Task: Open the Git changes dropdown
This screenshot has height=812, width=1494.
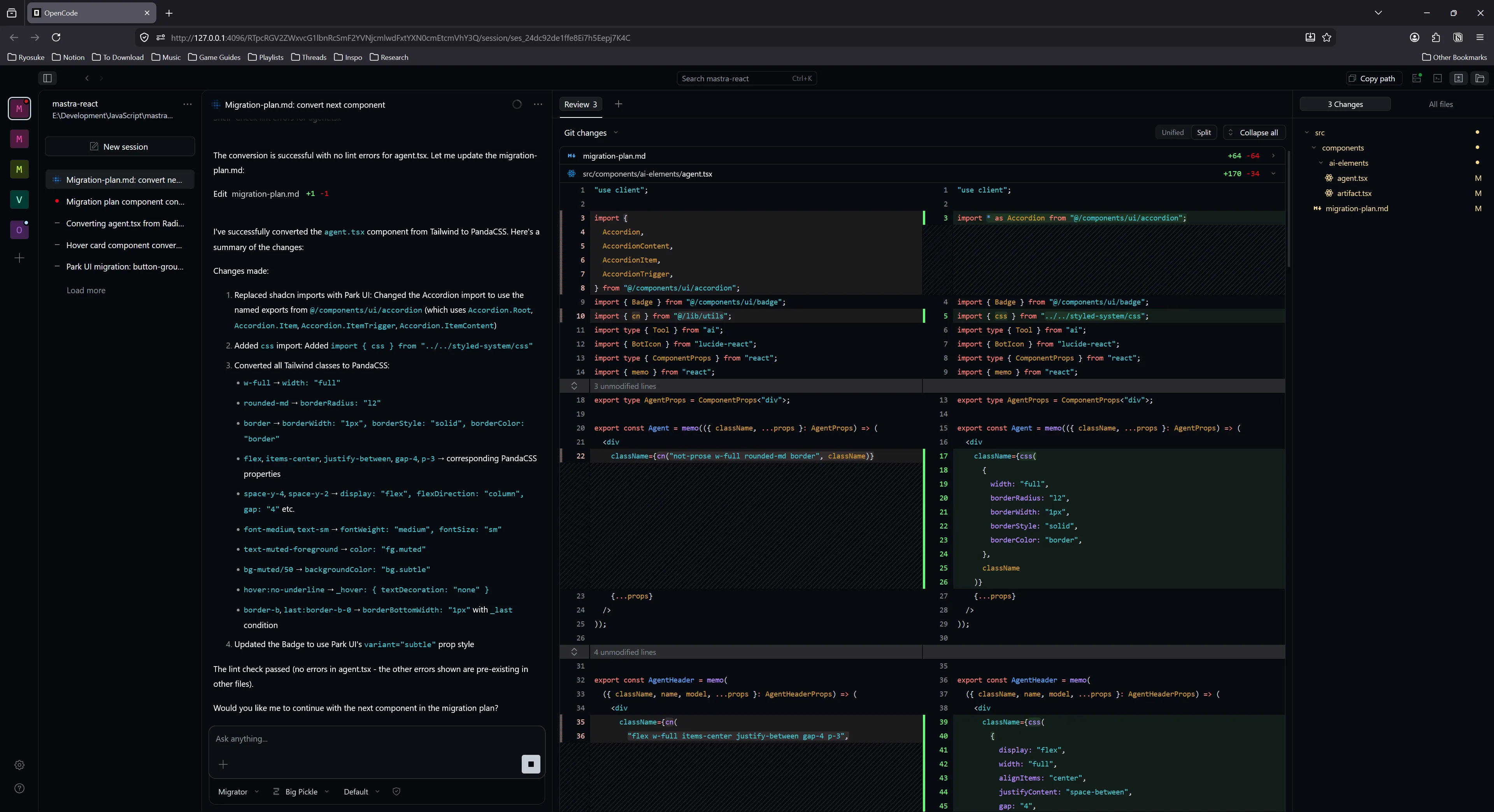Action: [591, 133]
